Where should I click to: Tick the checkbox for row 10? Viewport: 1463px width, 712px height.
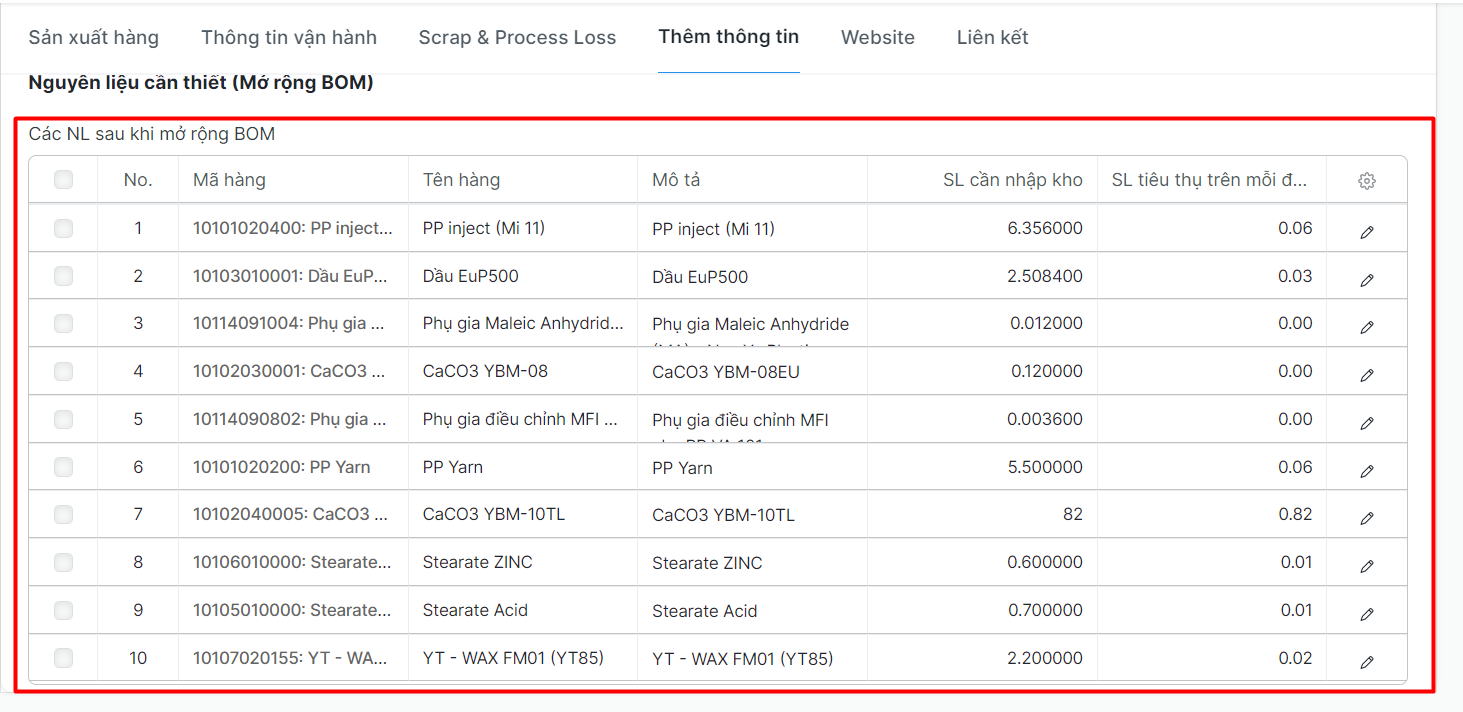[x=63, y=658]
